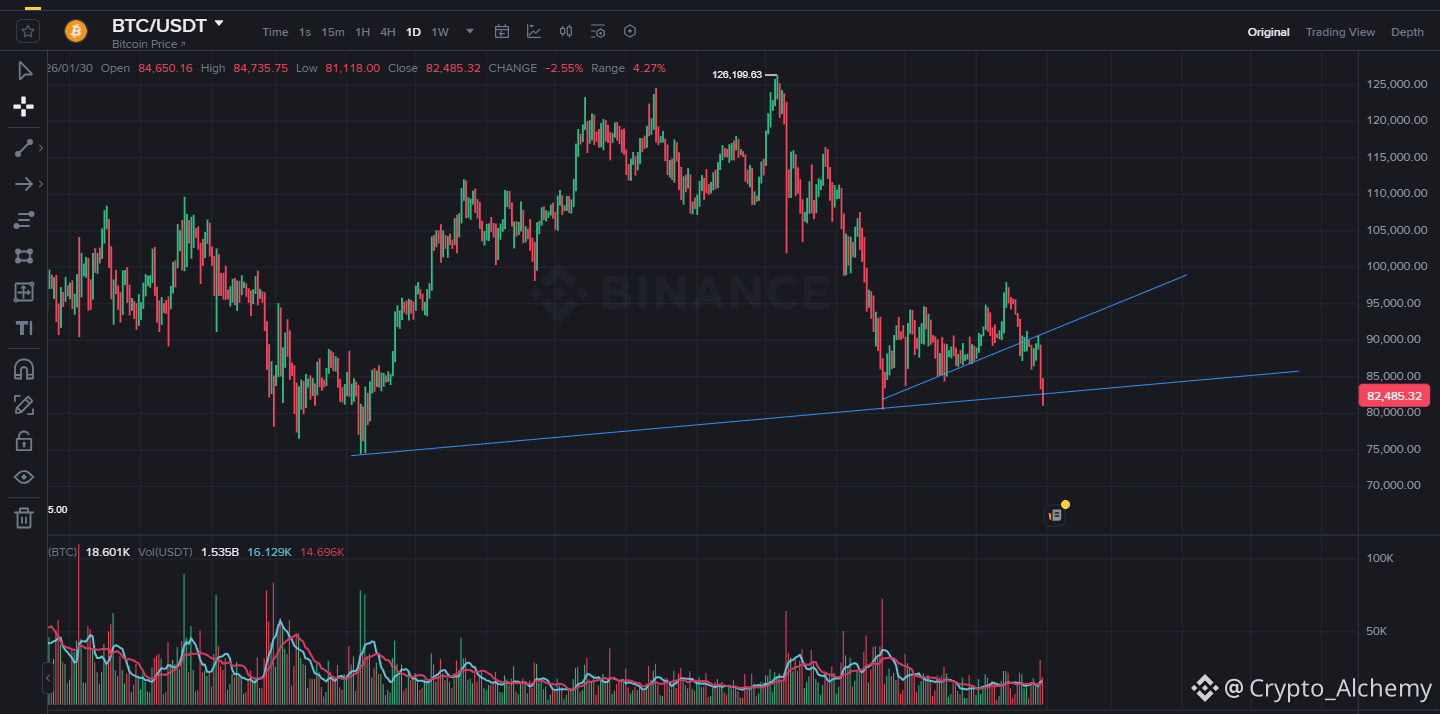Open the BTC/USDT pair selector dropdown

tap(219, 23)
